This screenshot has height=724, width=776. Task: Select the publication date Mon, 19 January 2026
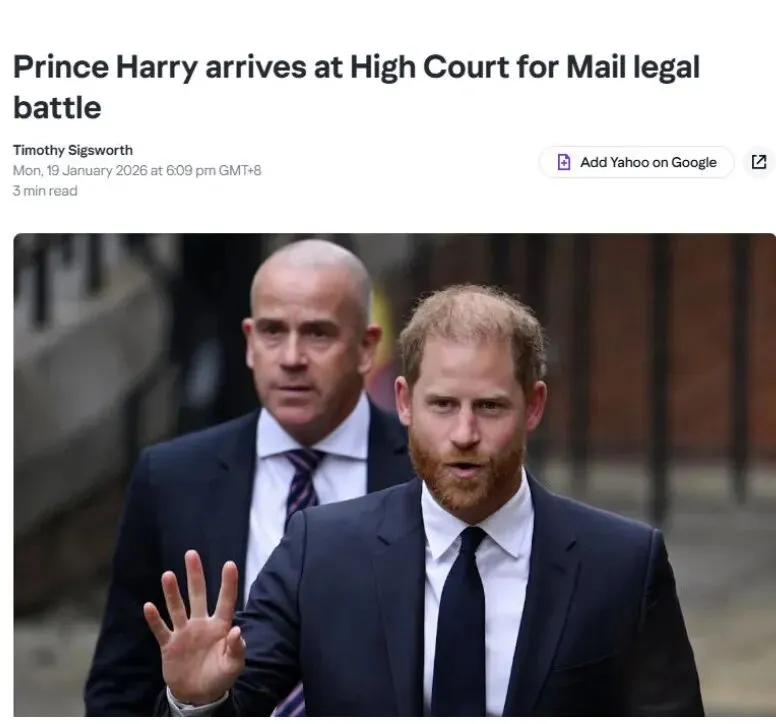tap(80, 171)
